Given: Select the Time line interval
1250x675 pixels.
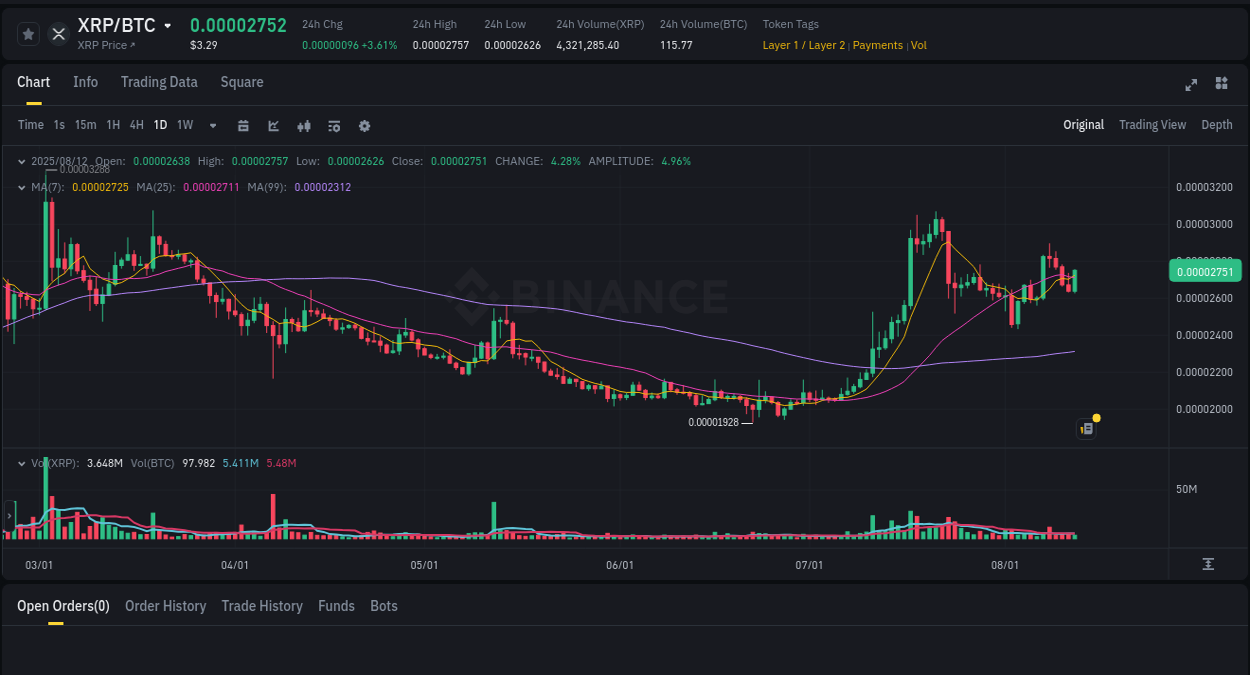Looking at the screenshot, I should tap(31, 125).
